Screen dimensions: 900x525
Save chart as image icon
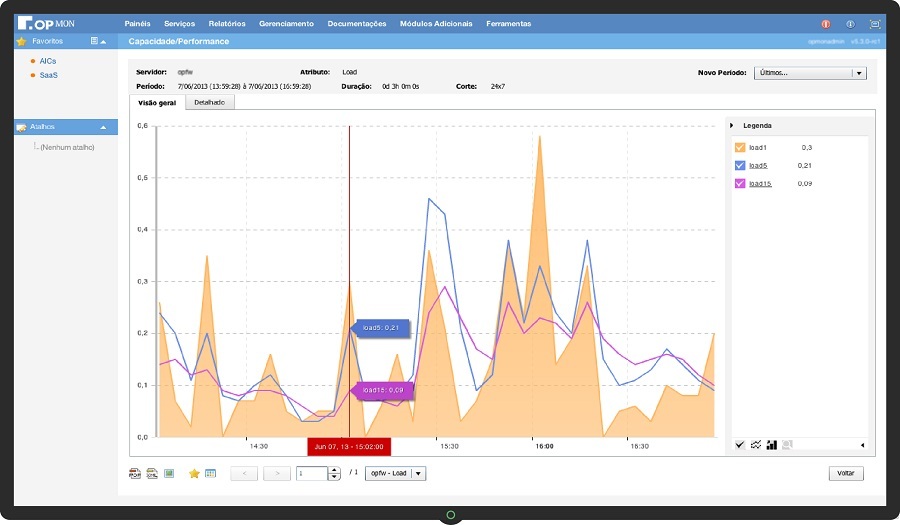(169, 473)
